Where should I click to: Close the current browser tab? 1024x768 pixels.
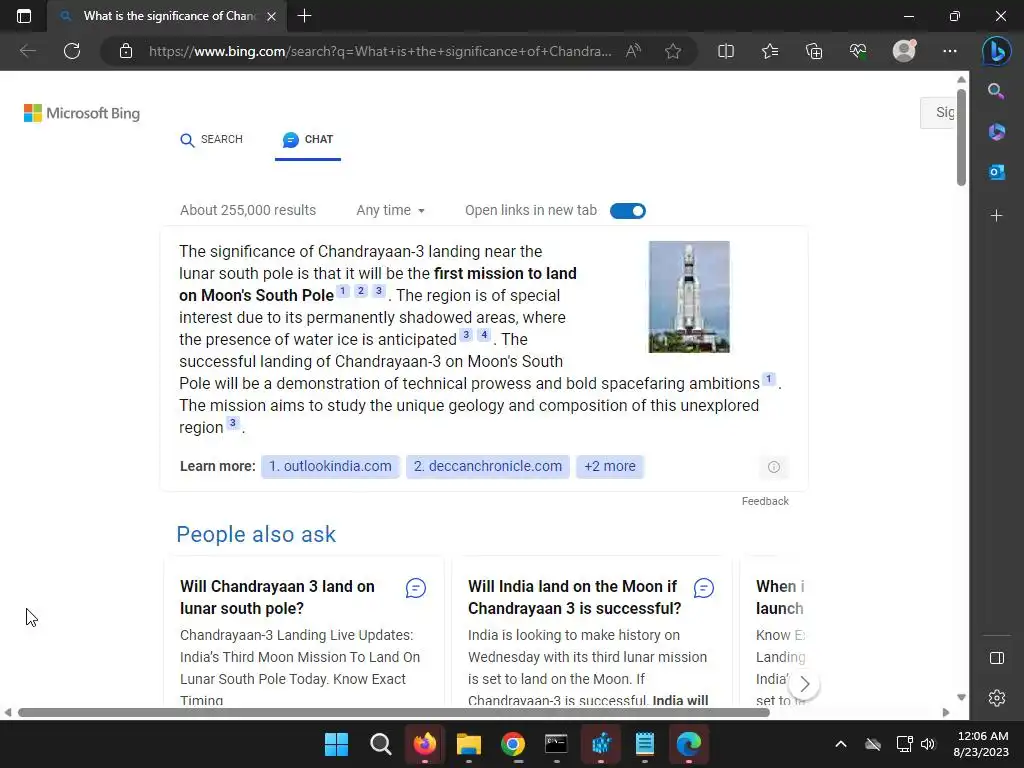tap(272, 16)
